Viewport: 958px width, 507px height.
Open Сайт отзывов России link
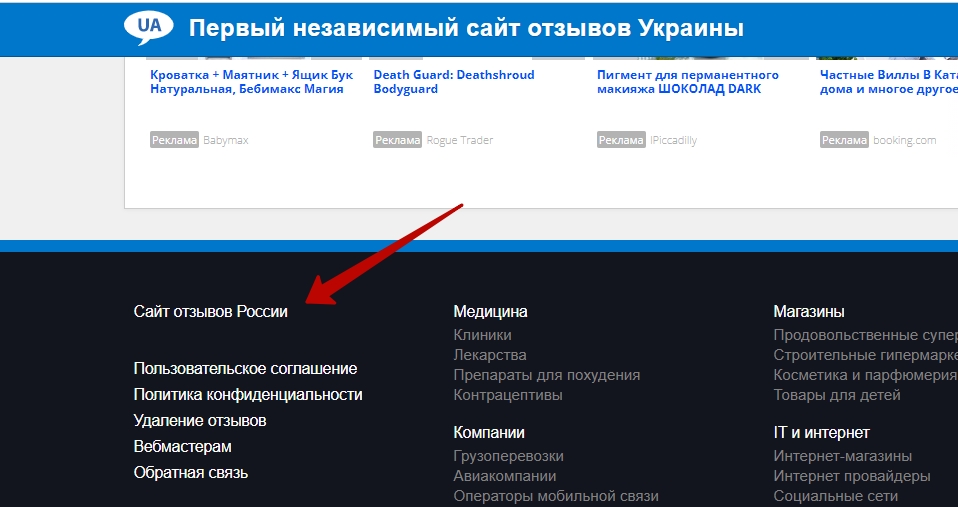pyautogui.click(x=210, y=312)
